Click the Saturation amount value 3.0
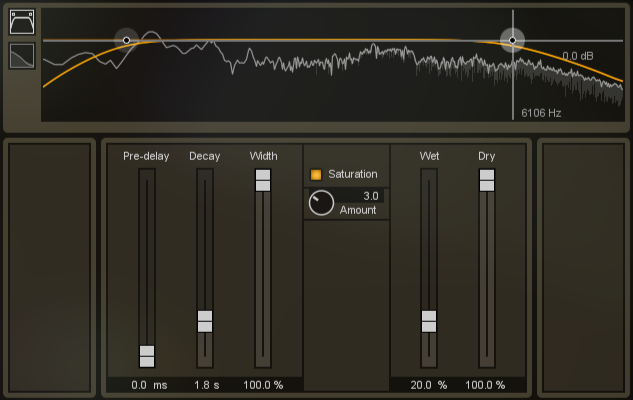This screenshot has height=400, width=633. tap(371, 196)
